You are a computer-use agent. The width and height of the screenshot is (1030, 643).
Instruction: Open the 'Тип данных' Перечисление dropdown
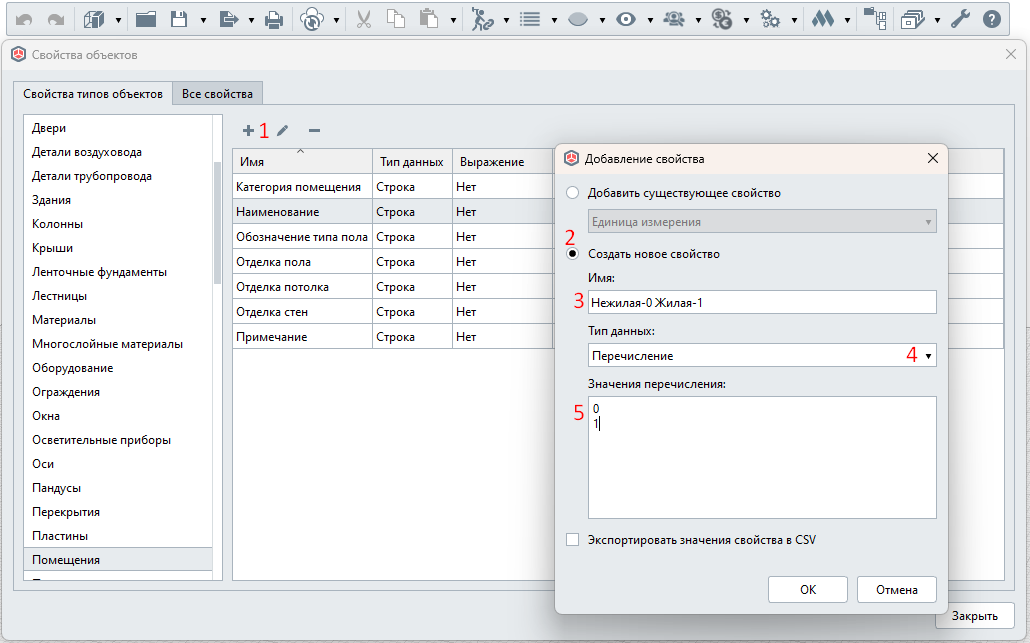pos(762,355)
